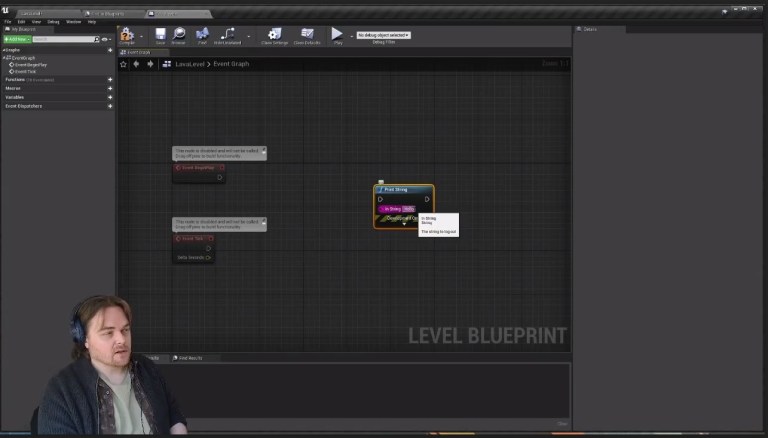768x438 pixels.
Task: Click the Browse magnifier icon
Action: 179,34
